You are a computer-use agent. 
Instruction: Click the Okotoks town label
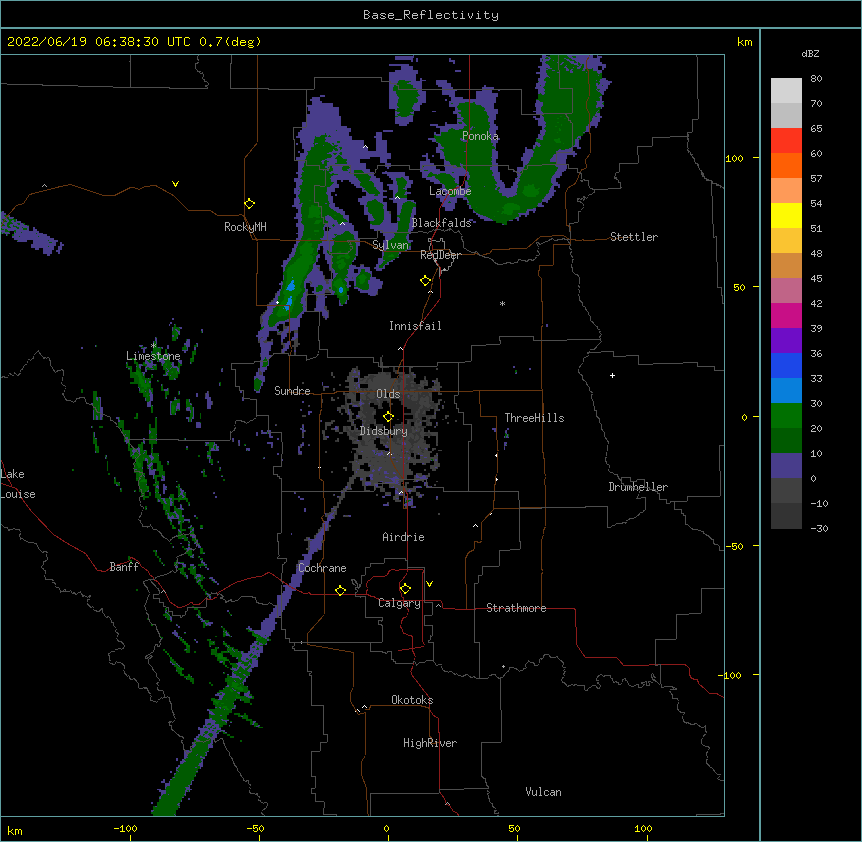(x=412, y=700)
